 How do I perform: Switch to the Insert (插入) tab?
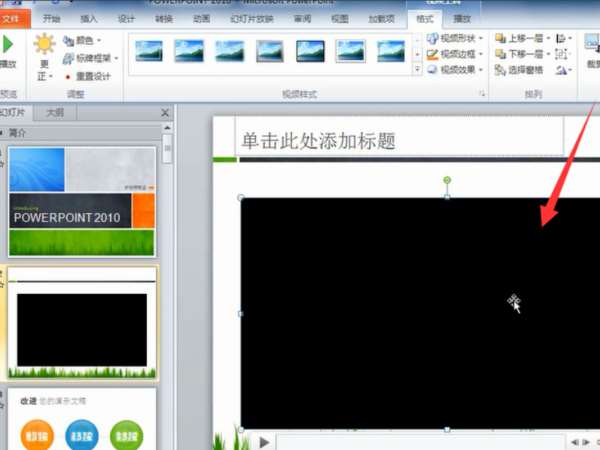89,19
